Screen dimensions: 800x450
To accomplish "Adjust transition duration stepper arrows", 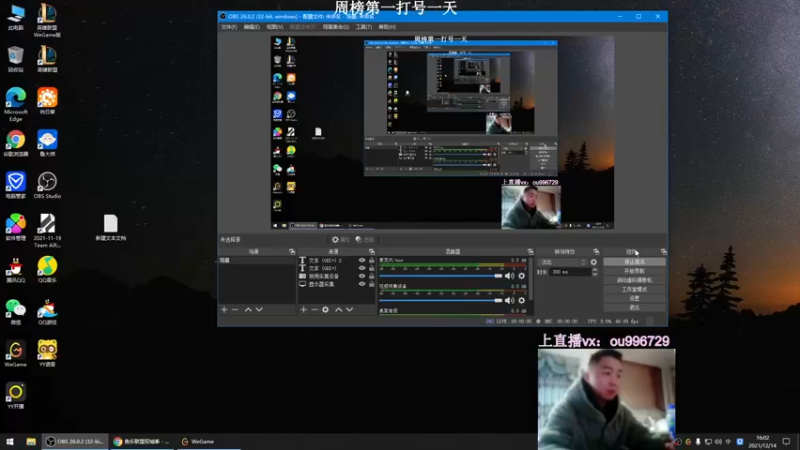I will (x=594, y=272).
